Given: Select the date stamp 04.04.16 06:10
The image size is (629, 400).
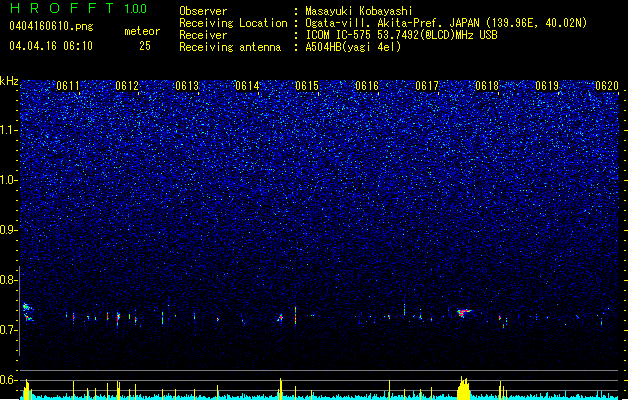Looking at the screenshot, I should [x=51, y=46].
